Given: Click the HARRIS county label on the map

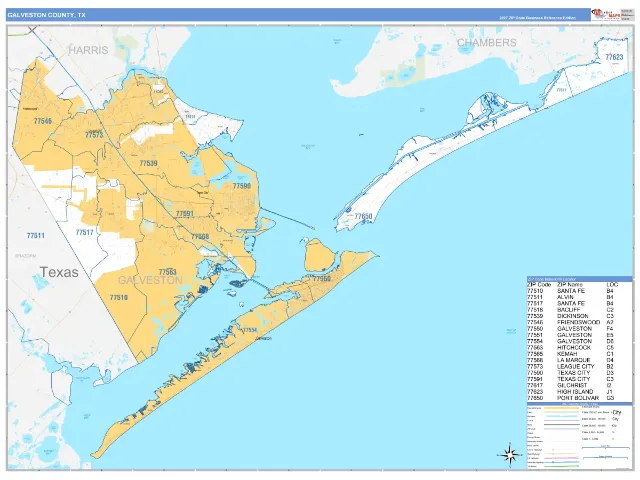Looking at the screenshot, I should 88,50.
